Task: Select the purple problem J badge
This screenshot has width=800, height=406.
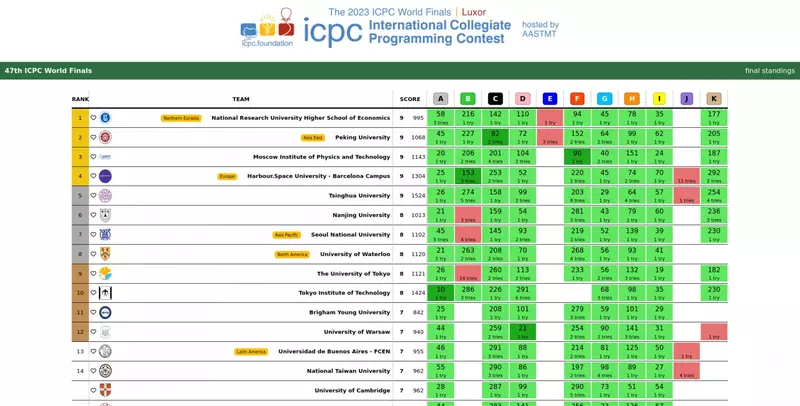Action: point(686,99)
